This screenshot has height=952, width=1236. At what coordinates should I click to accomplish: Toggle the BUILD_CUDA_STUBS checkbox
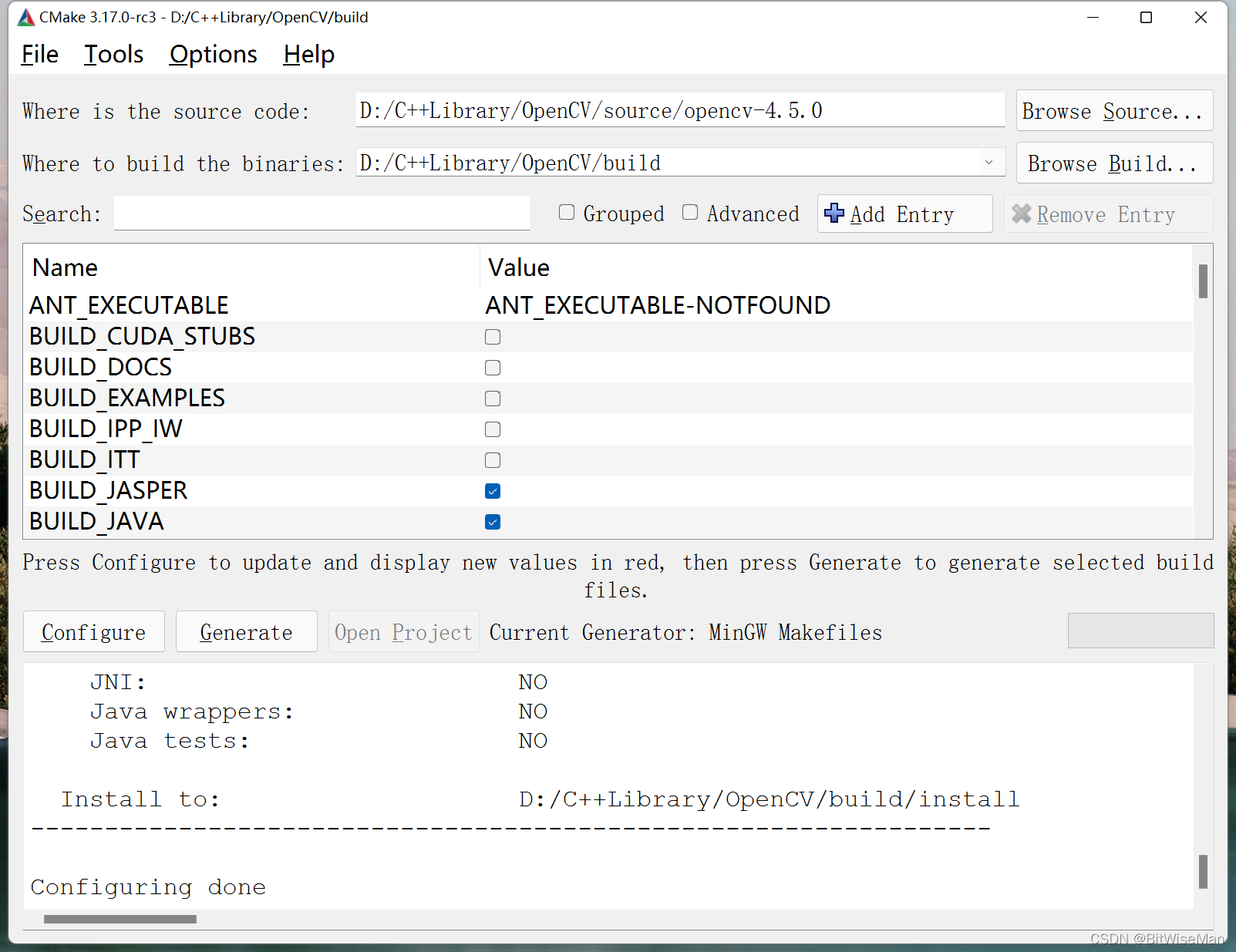[x=493, y=337]
